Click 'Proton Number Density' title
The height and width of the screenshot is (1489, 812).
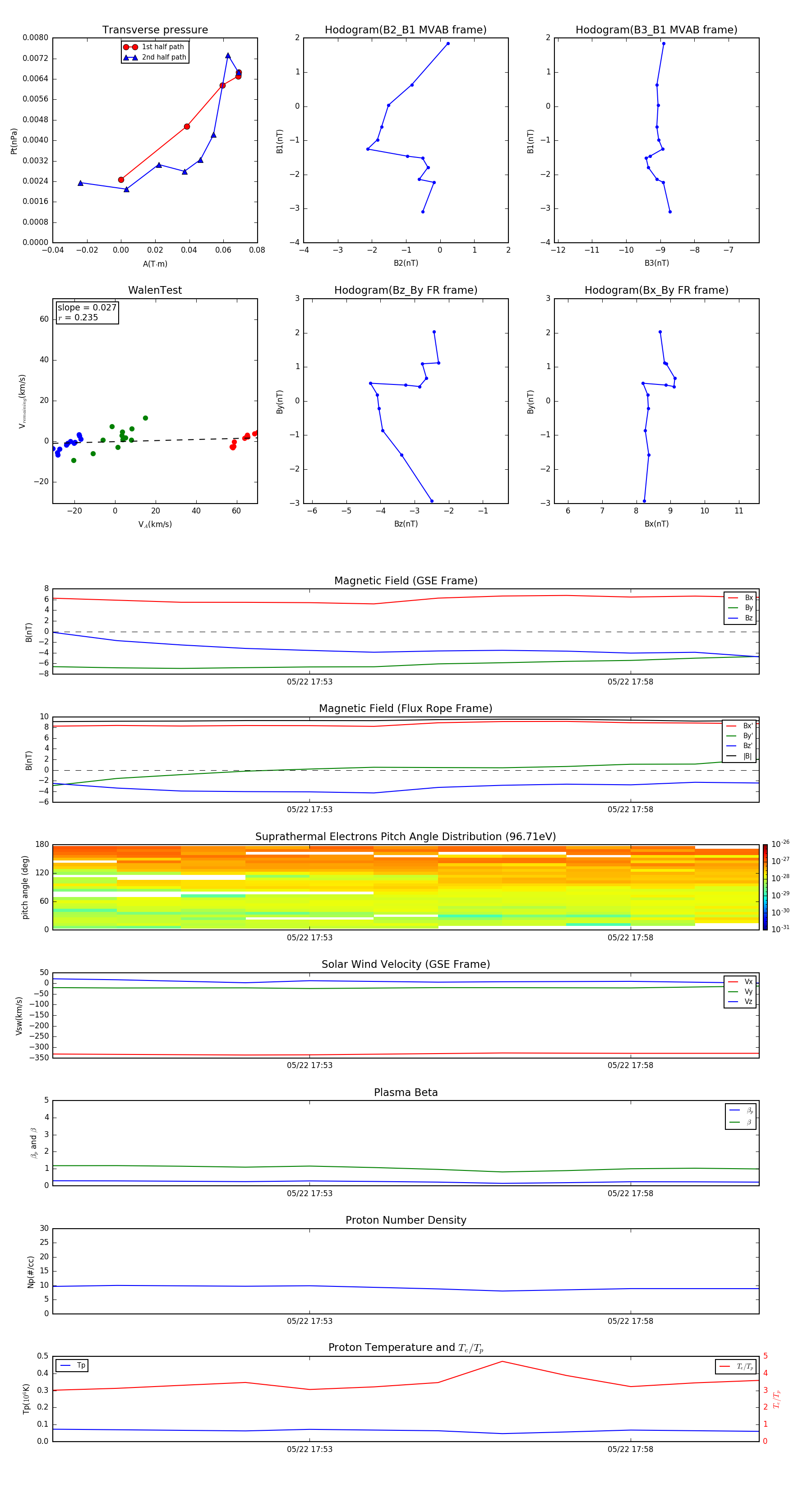(x=406, y=1220)
